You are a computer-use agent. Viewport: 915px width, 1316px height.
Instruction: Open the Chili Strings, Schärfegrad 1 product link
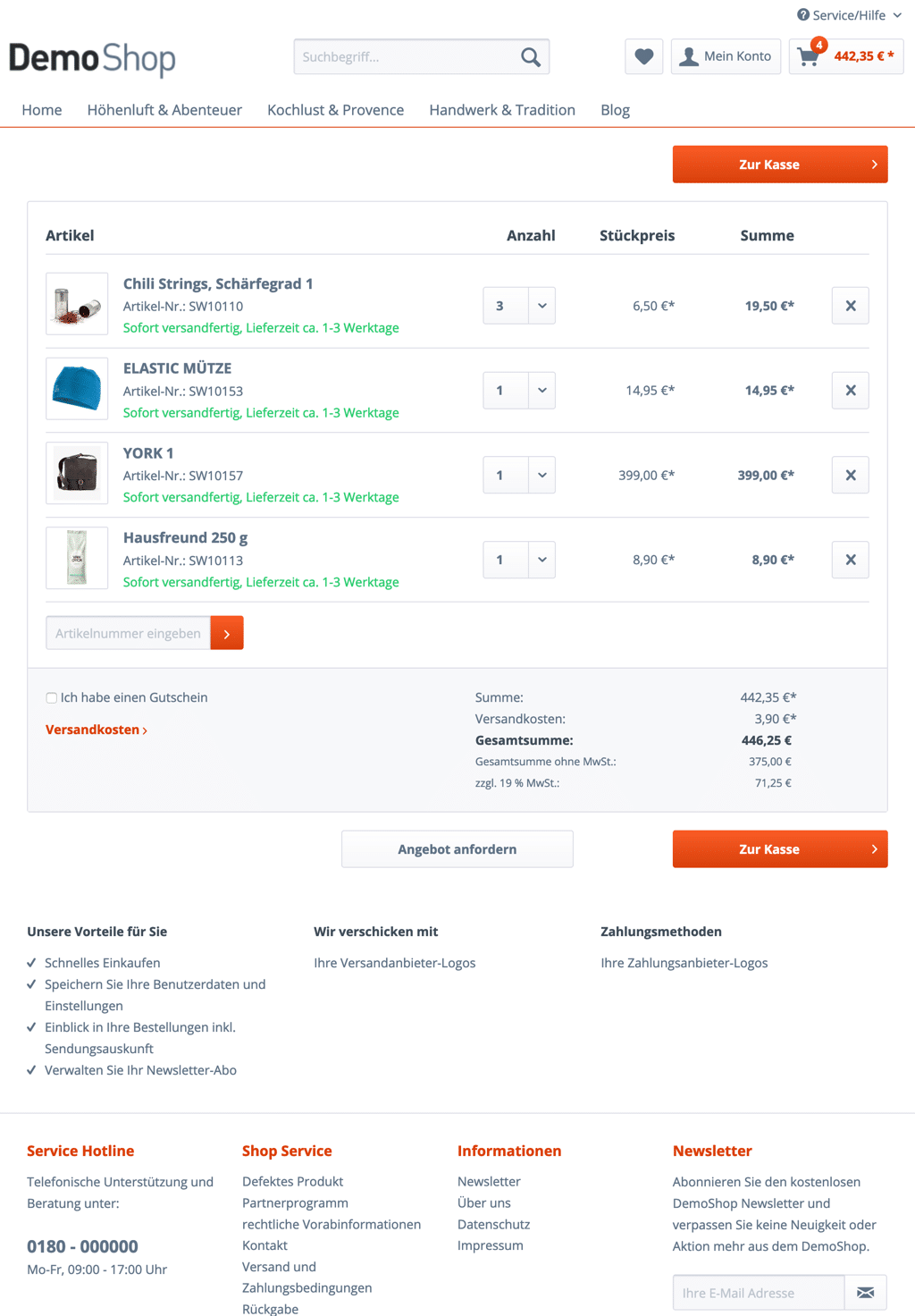218,283
